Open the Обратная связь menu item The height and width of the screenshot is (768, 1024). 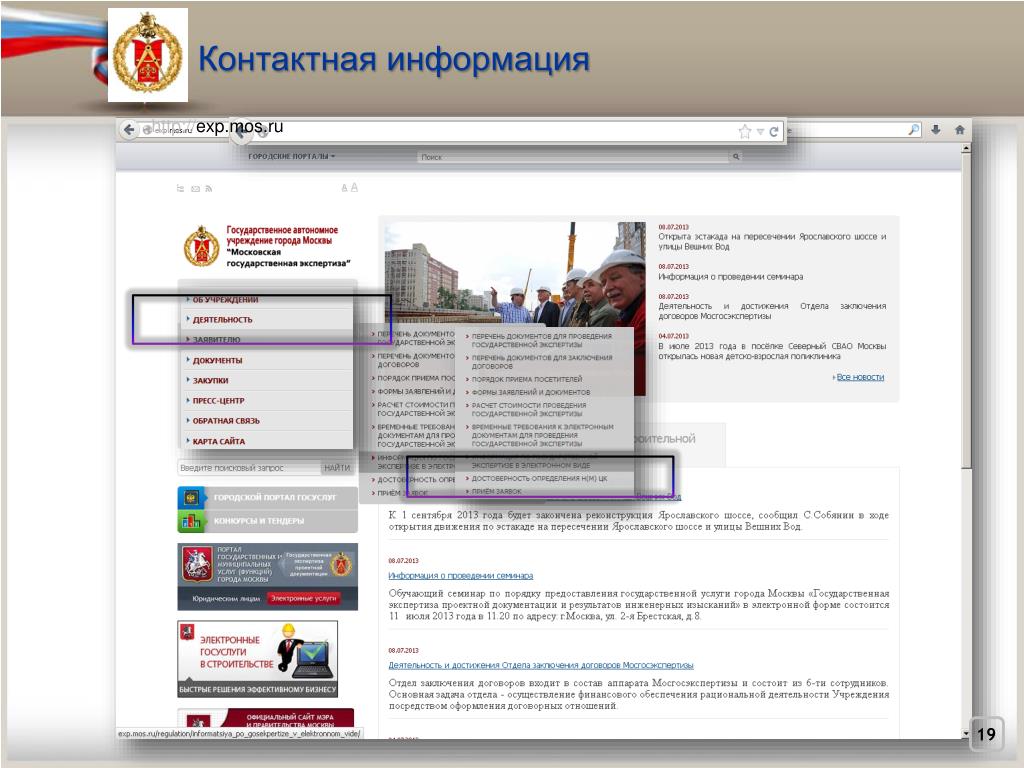[225, 421]
